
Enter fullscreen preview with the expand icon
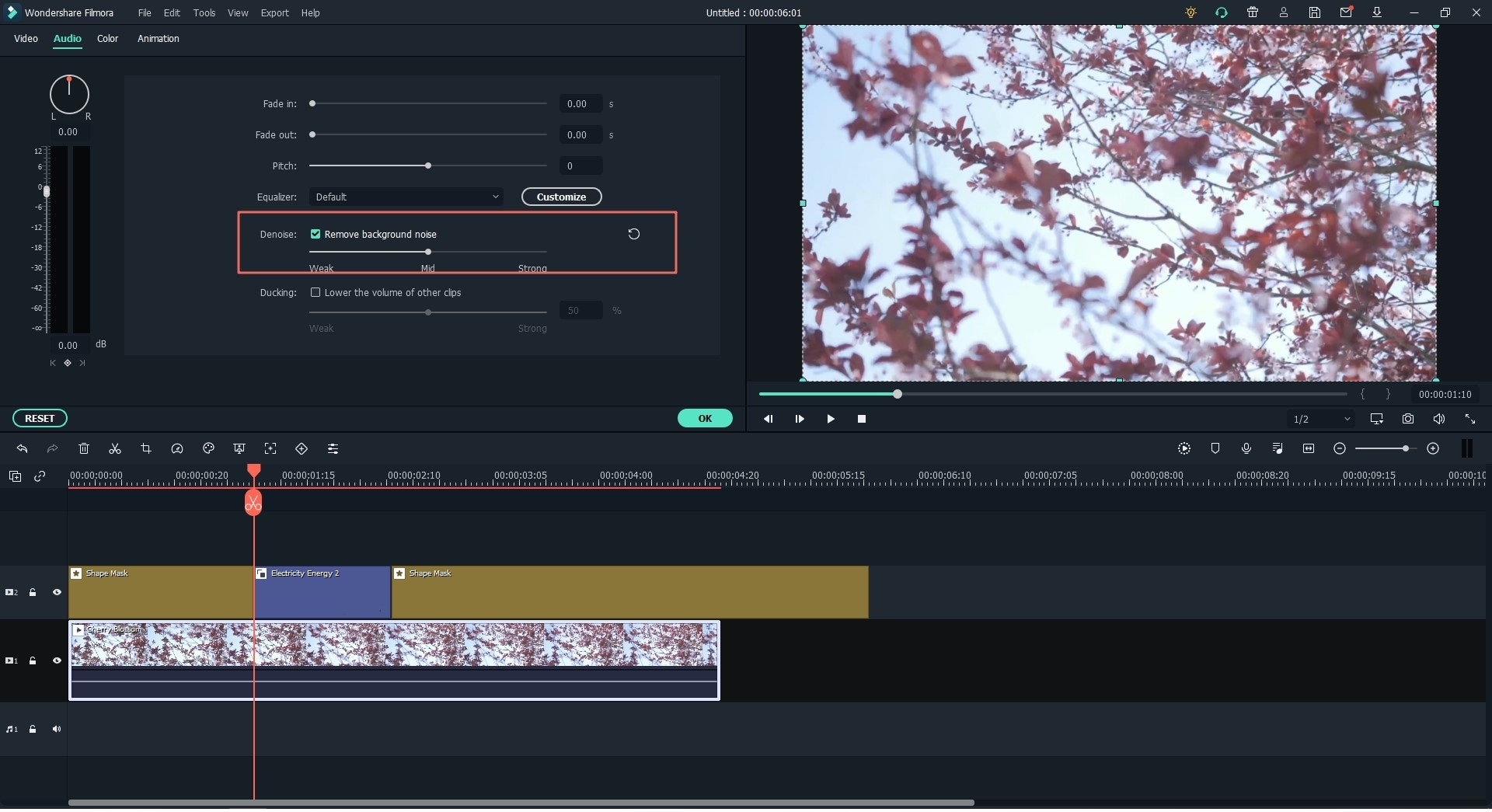point(1470,420)
